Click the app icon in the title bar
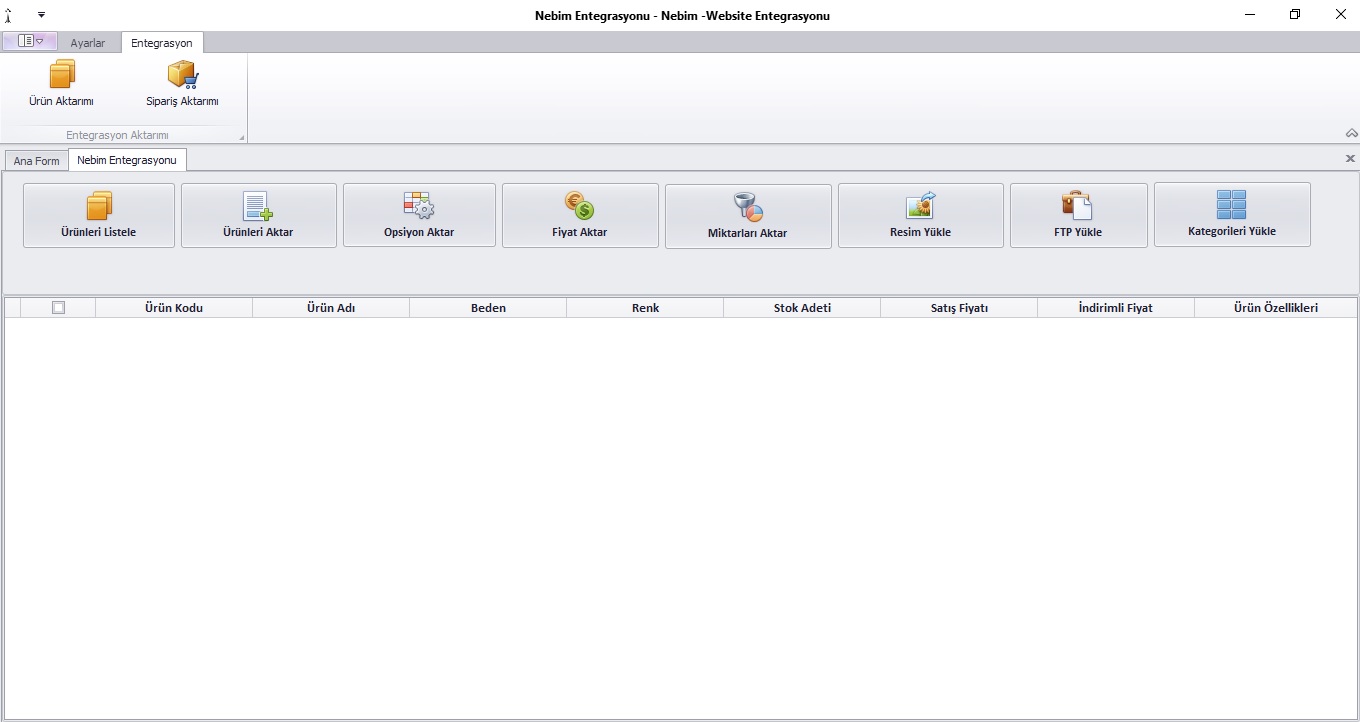This screenshot has height=722, width=1360. tap(8, 15)
